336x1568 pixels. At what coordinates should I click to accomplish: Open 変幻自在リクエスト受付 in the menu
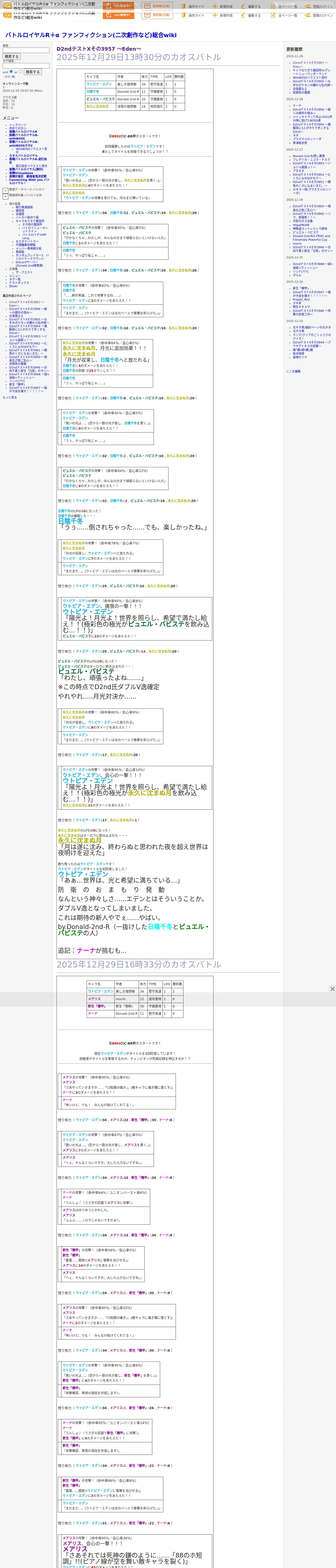31,166
